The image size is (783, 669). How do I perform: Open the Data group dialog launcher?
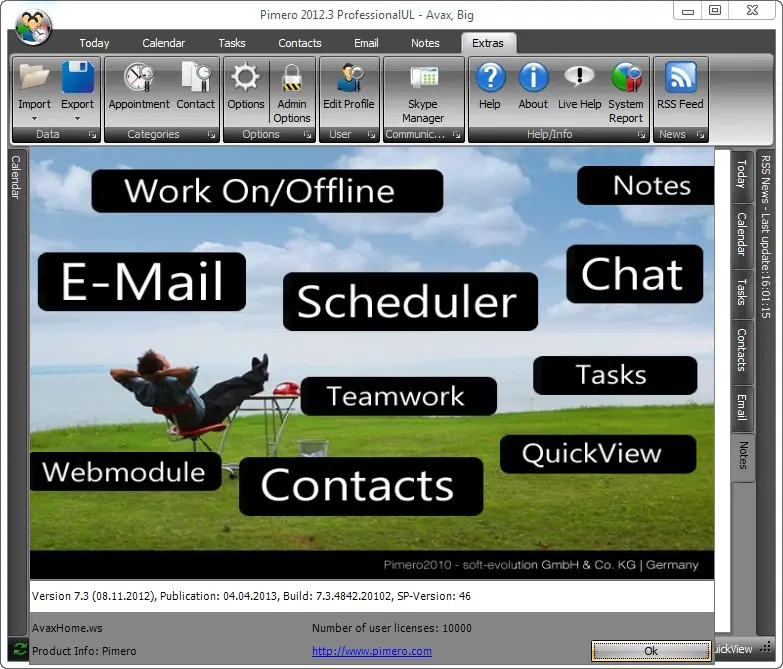click(92, 135)
